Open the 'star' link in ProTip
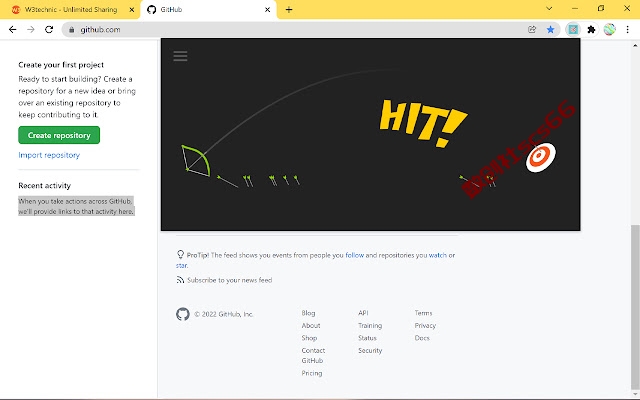Screen dimensions: 640x400 (181, 265)
